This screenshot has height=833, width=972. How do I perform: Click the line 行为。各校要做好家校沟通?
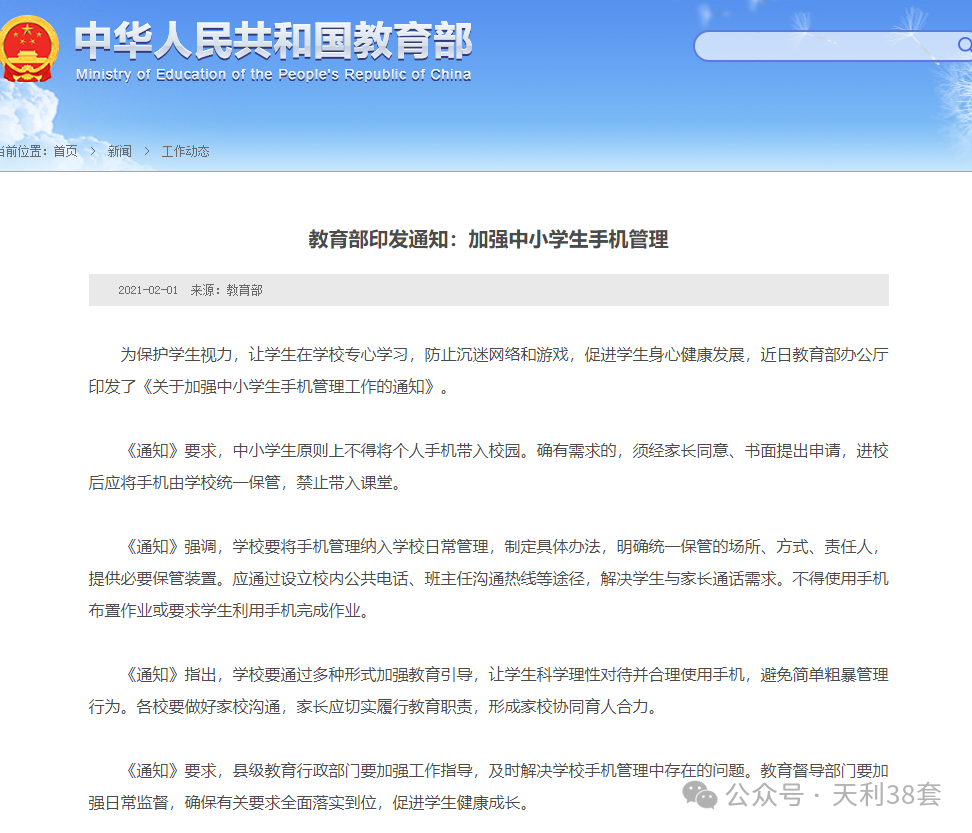pyautogui.click(x=374, y=707)
